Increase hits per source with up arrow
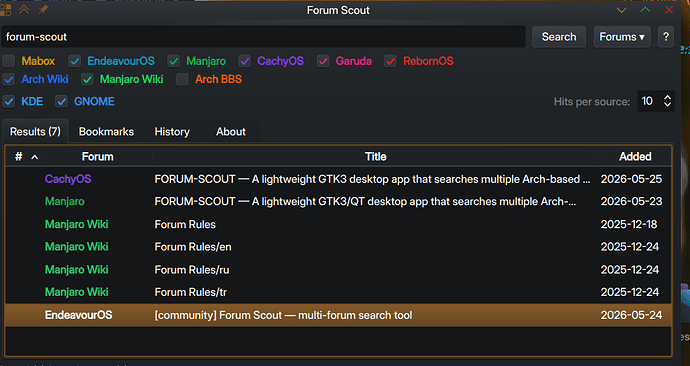 [668, 97]
